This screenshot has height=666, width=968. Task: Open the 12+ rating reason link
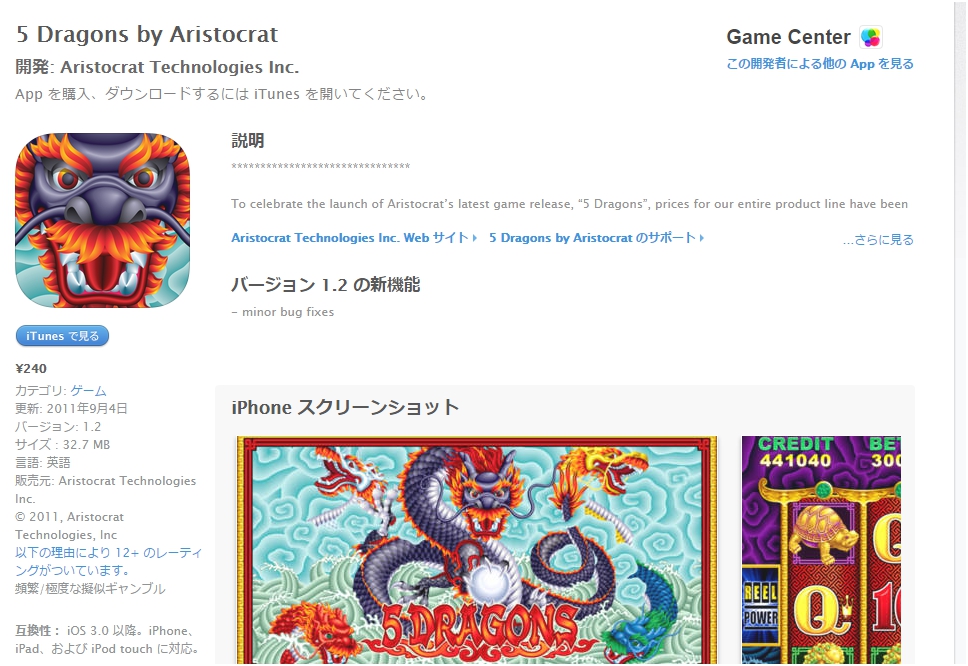(108, 561)
